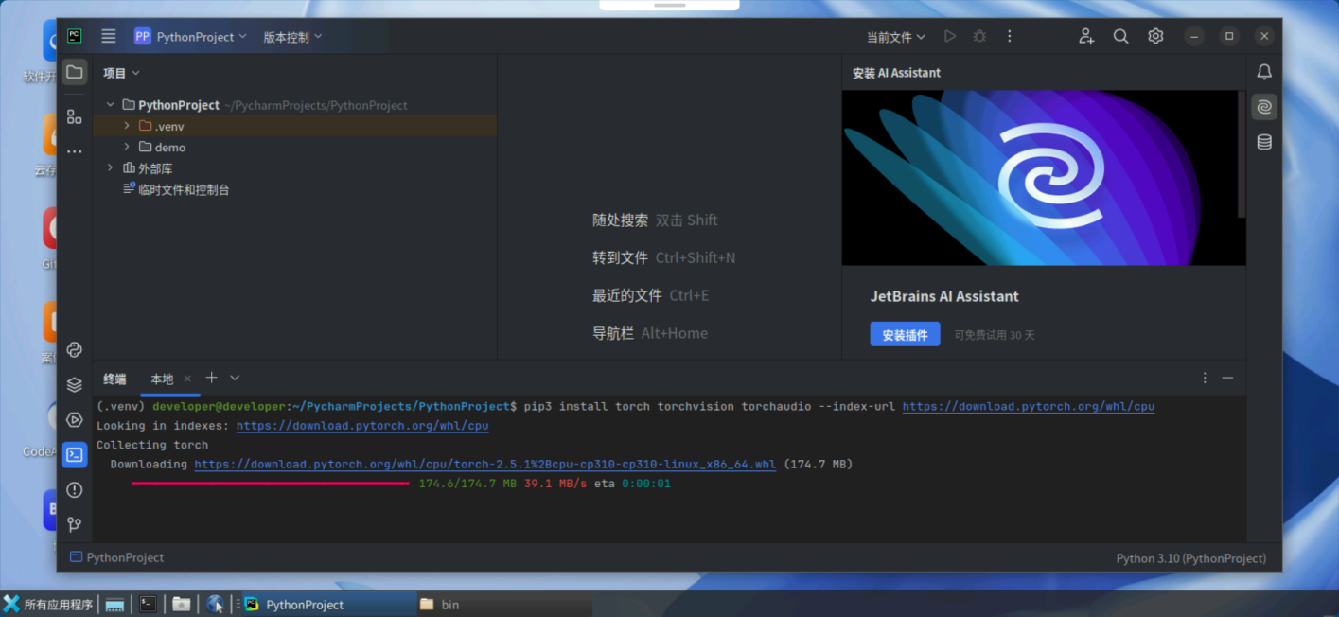
Task: Click the pip download progress bar
Action: click(x=270, y=483)
